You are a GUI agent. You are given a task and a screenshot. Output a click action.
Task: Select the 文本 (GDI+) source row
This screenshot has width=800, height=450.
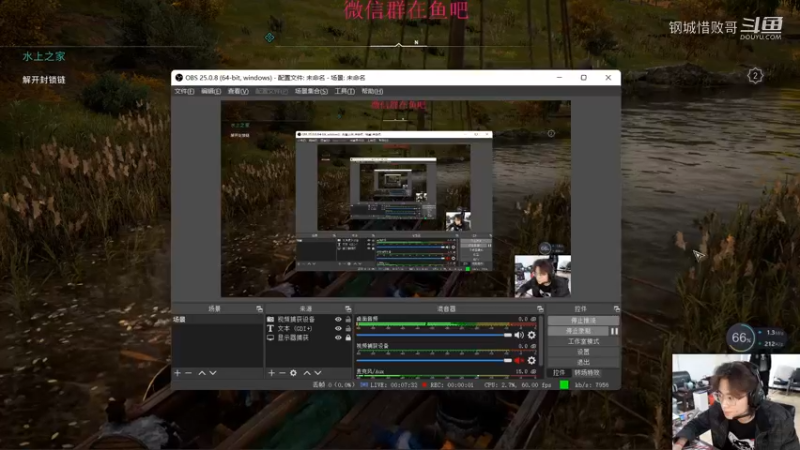pos(309,329)
